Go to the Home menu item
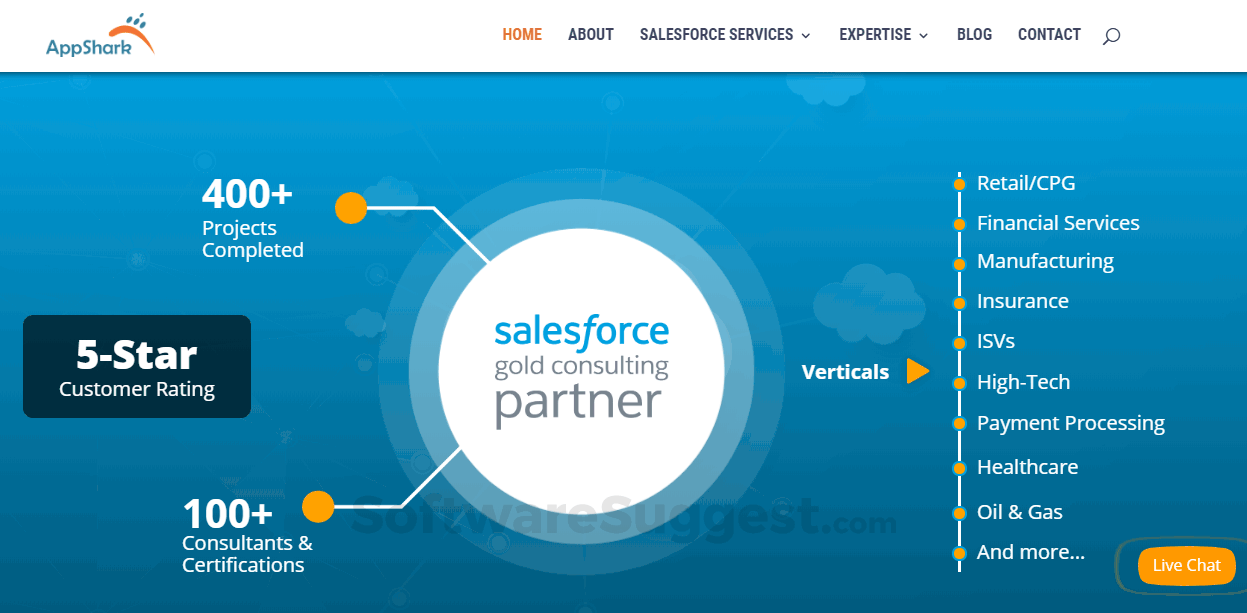This screenshot has width=1247, height=613. [x=522, y=34]
